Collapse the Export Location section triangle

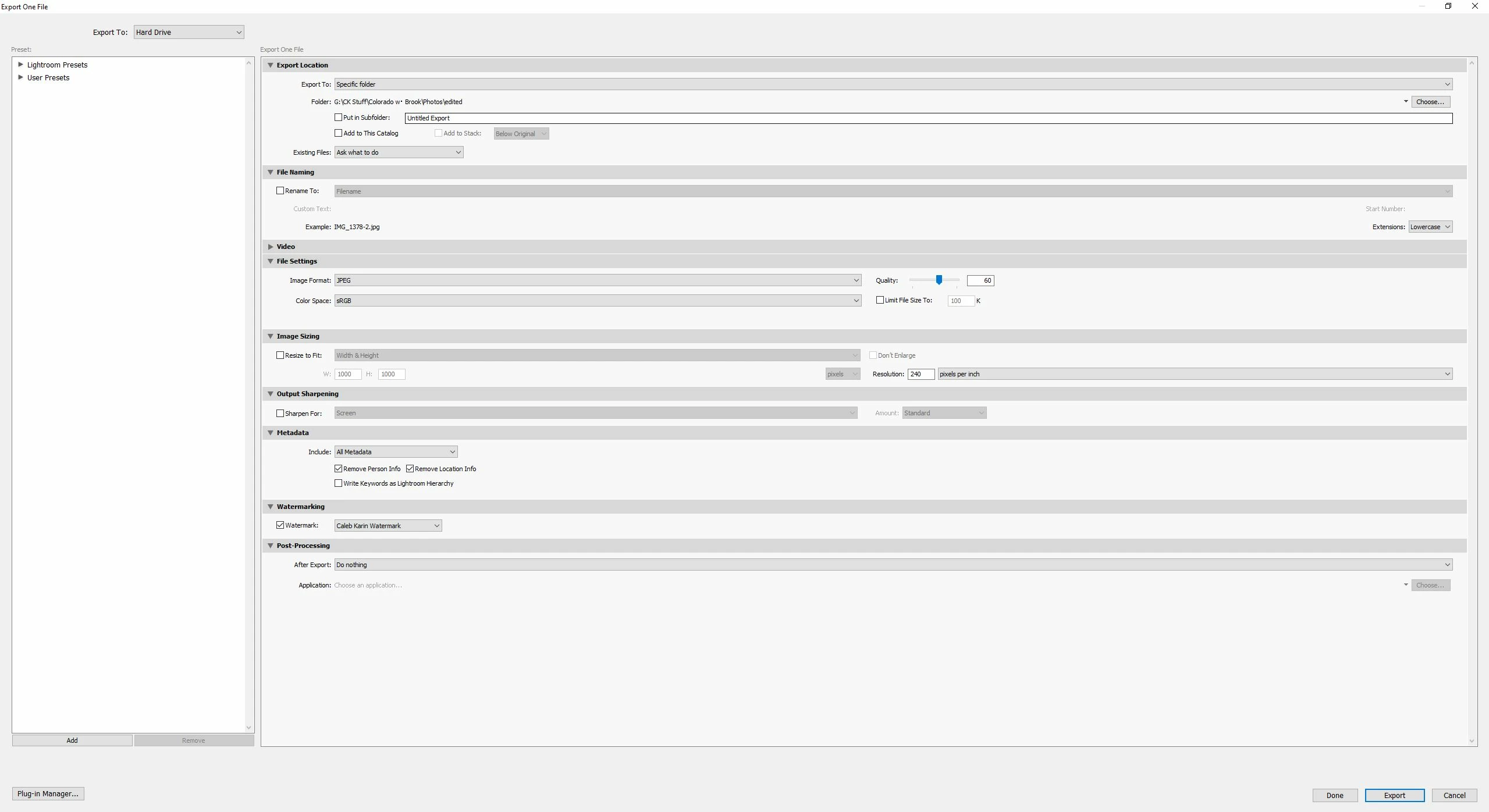[x=270, y=65]
